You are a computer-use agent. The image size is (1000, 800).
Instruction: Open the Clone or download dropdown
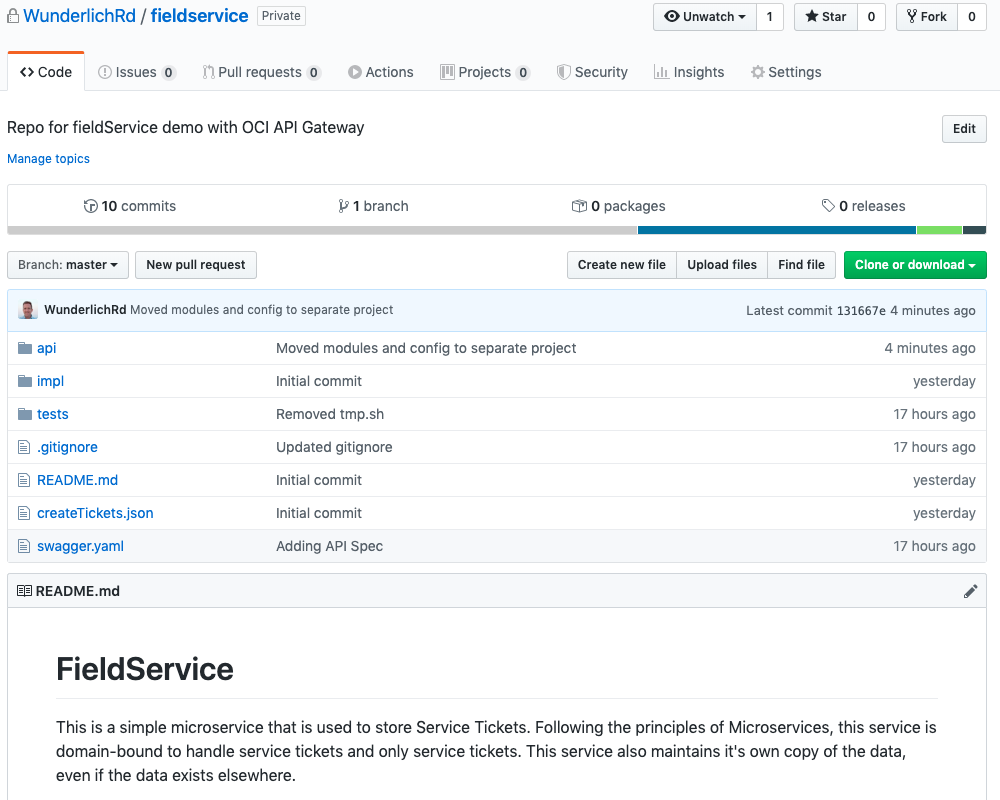tap(914, 264)
